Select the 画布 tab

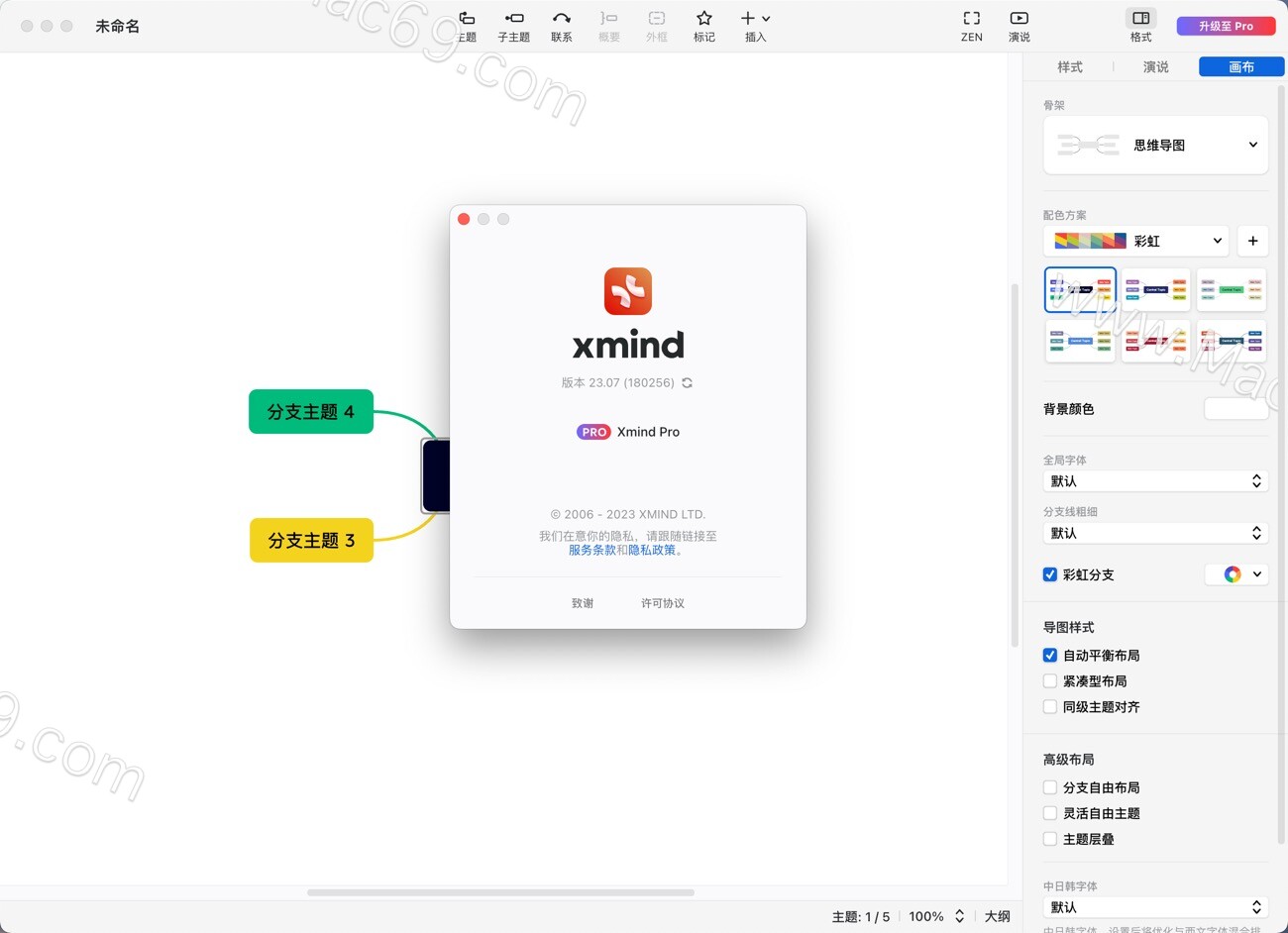(x=1241, y=66)
